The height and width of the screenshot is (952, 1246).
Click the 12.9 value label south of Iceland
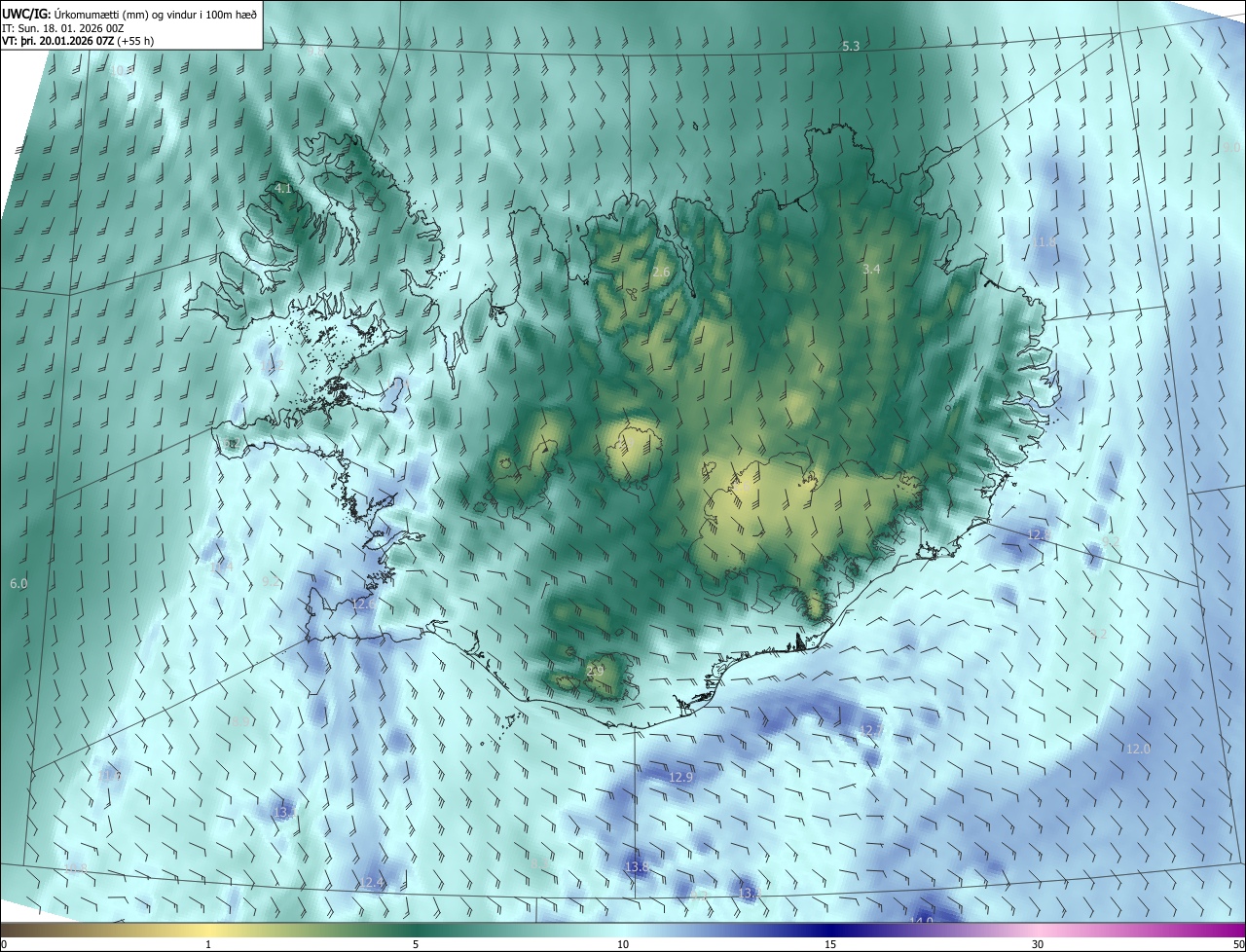click(680, 777)
